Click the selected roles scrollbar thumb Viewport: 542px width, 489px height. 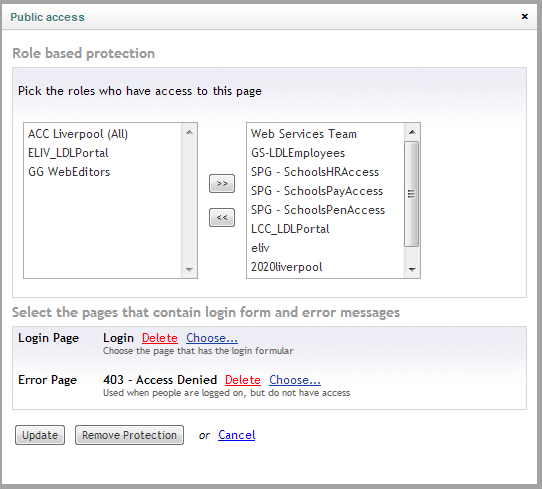tap(411, 194)
